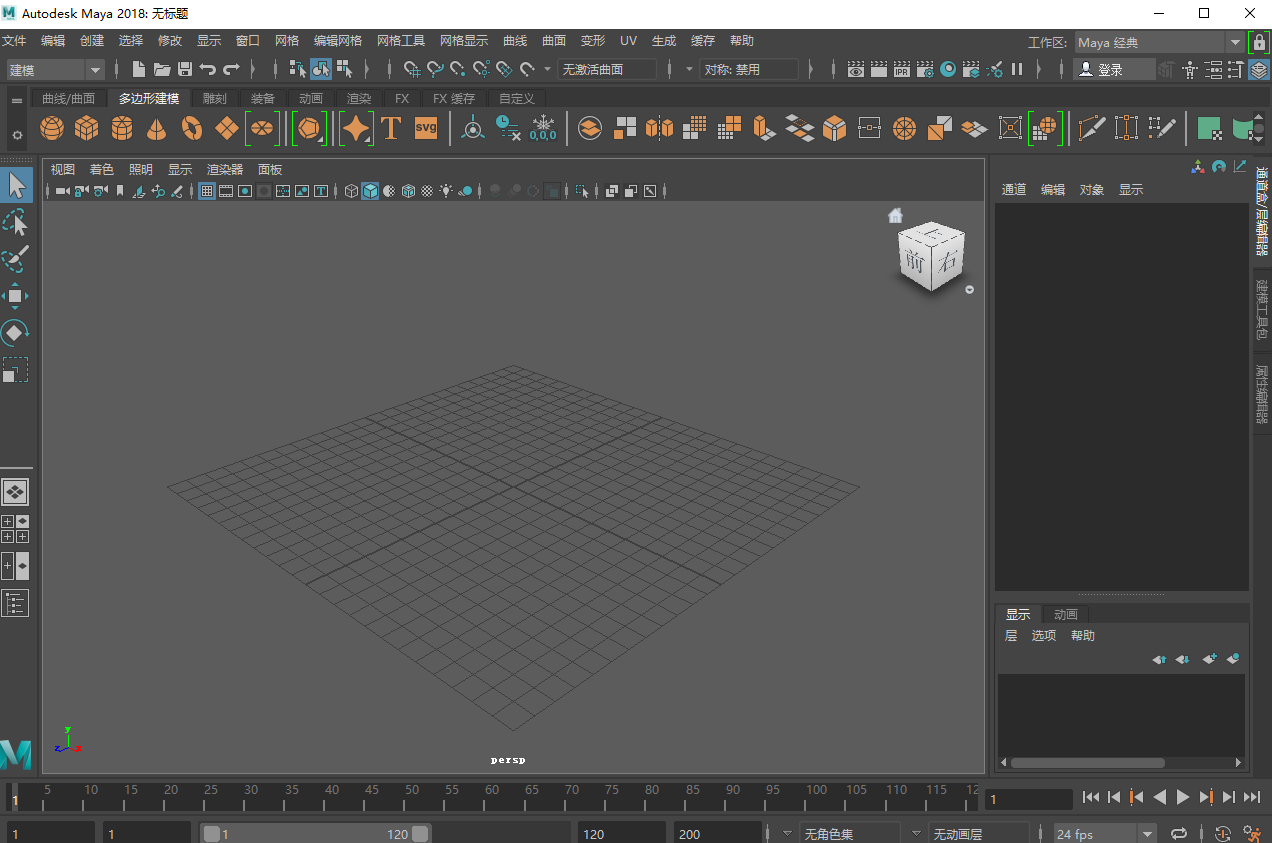1272x843 pixels.
Task: Open the 网格工具 menu
Action: tap(401, 41)
